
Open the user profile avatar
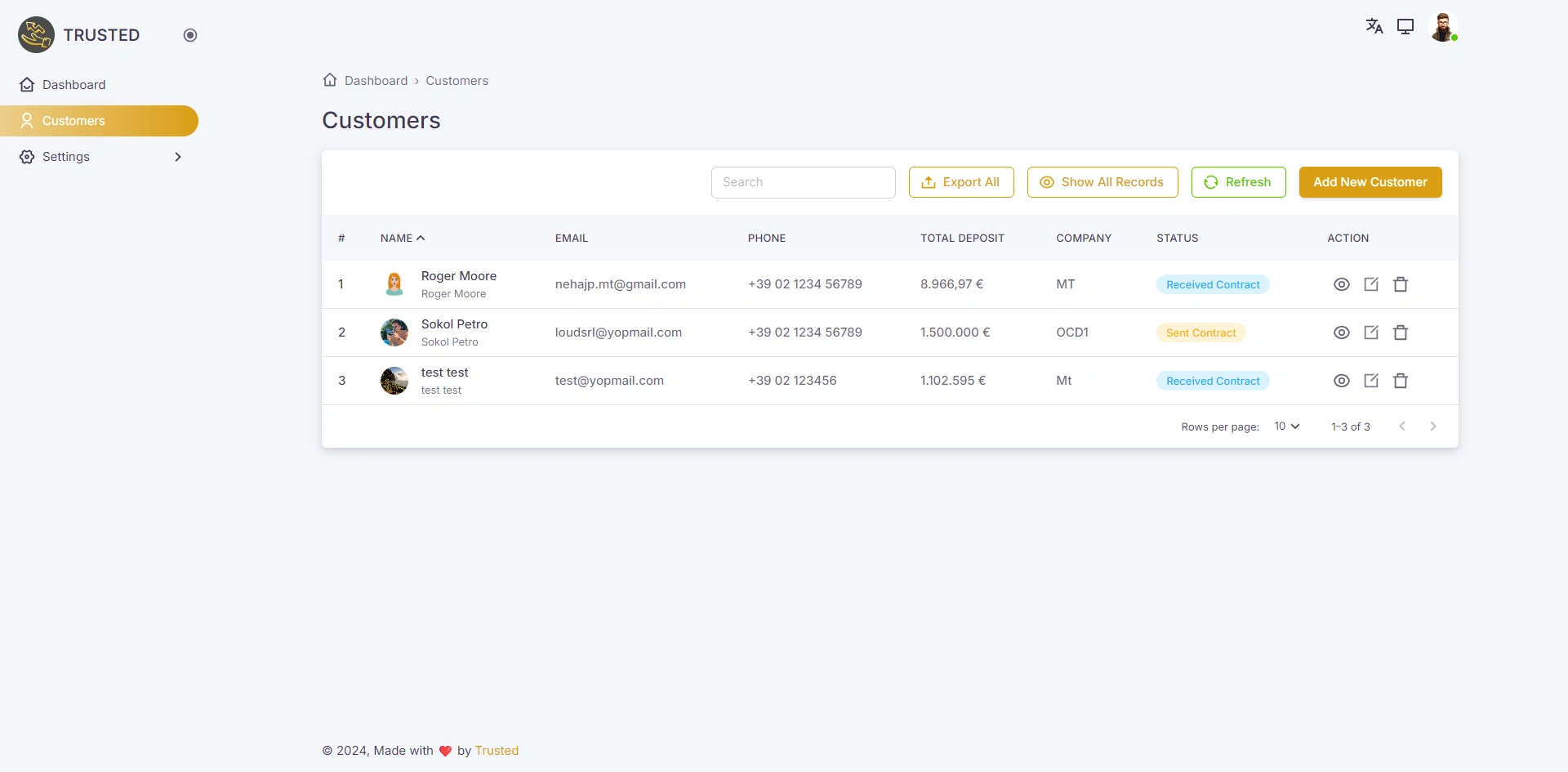tap(1443, 27)
